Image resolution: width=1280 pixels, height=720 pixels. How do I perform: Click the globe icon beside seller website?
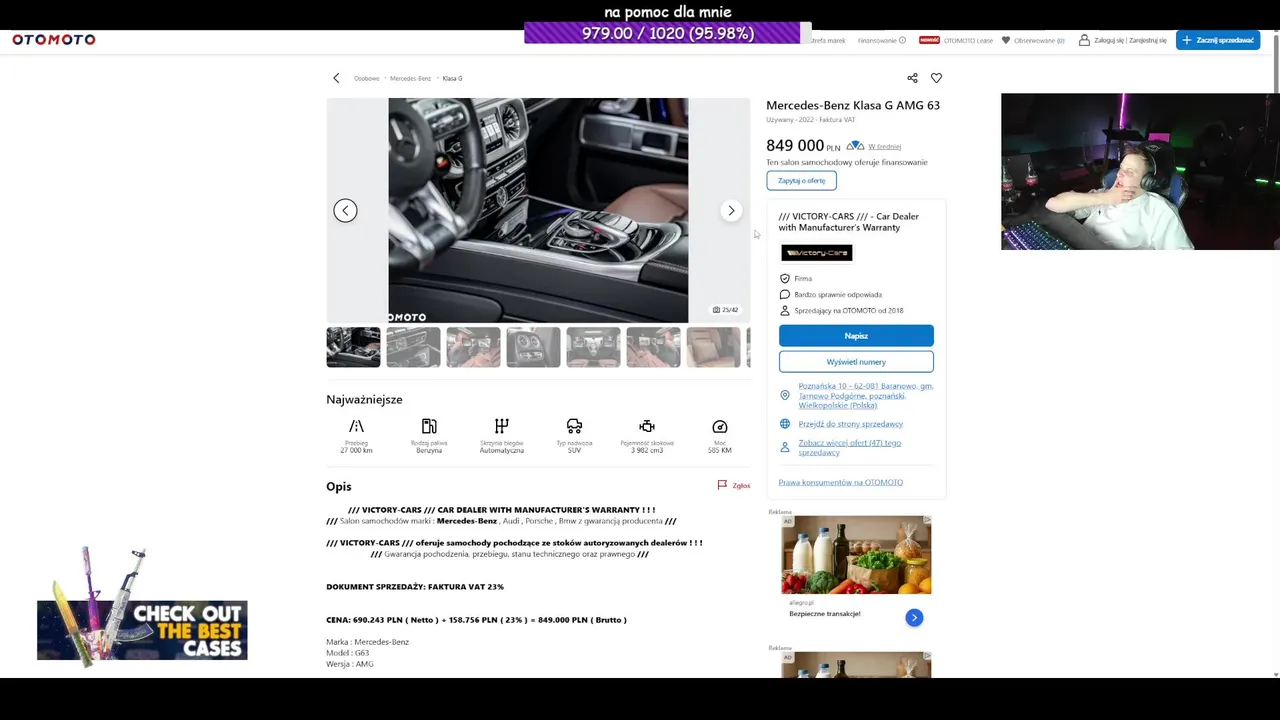click(785, 424)
